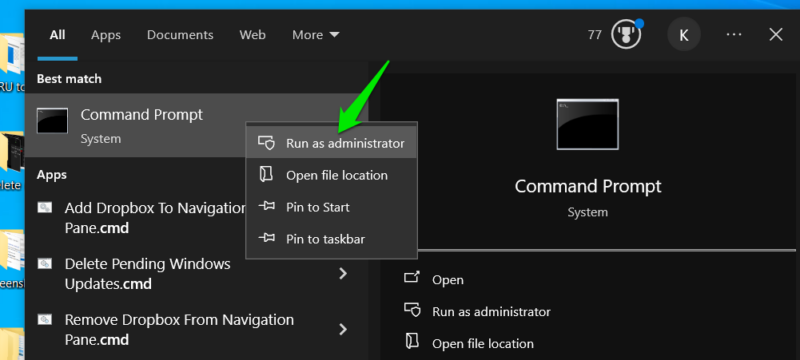Image resolution: width=800 pixels, height=360 pixels.
Task: Select the Web search tab
Action: [253, 35]
